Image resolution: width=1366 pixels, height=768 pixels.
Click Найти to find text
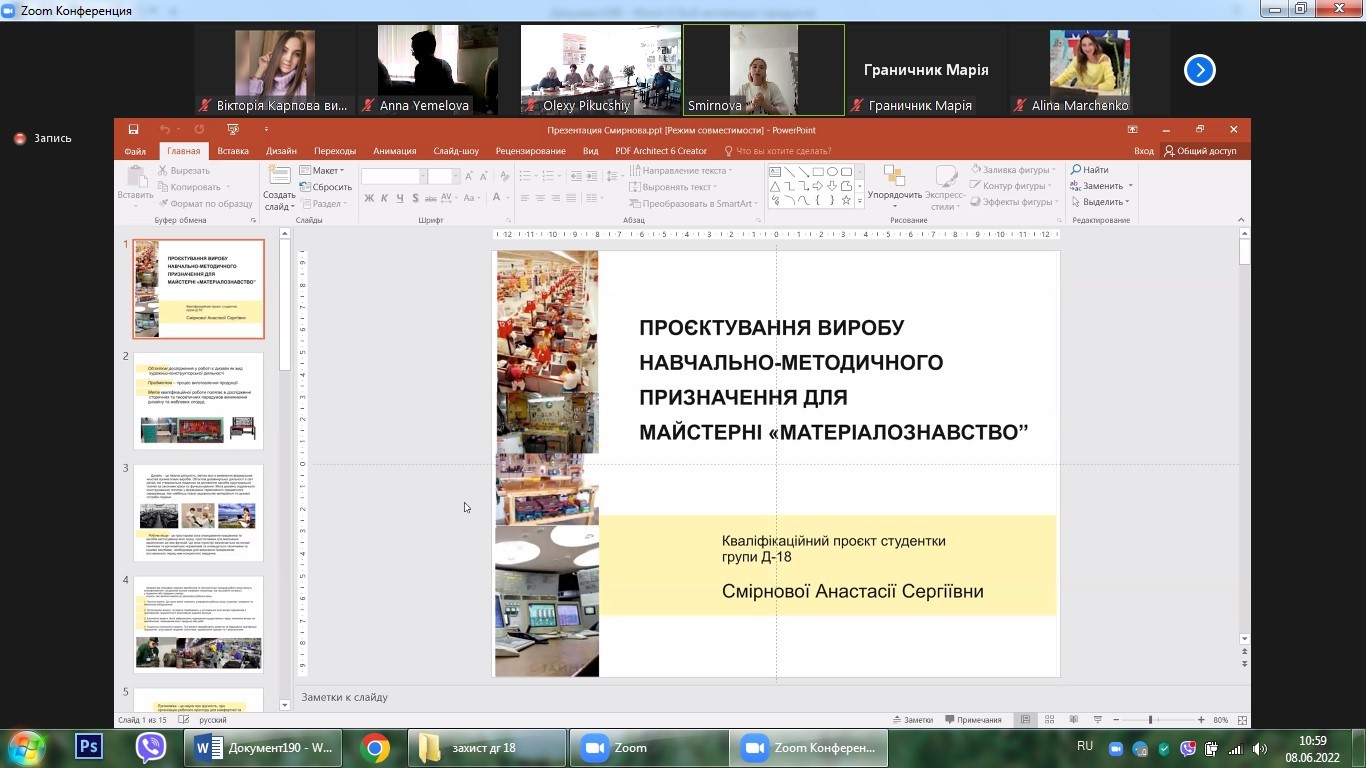[x=1089, y=170]
